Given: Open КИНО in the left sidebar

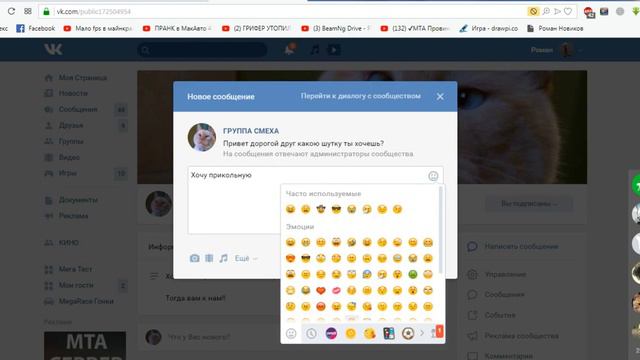Looking at the screenshot, I should pos(69,243).
